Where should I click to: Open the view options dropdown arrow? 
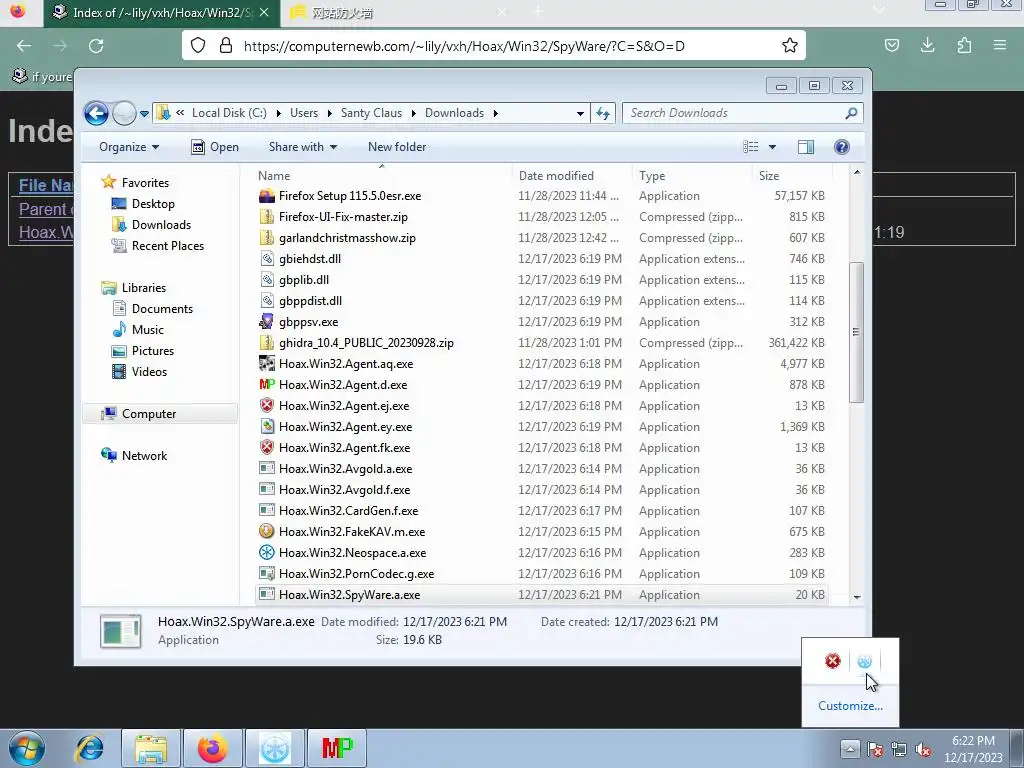772,147
